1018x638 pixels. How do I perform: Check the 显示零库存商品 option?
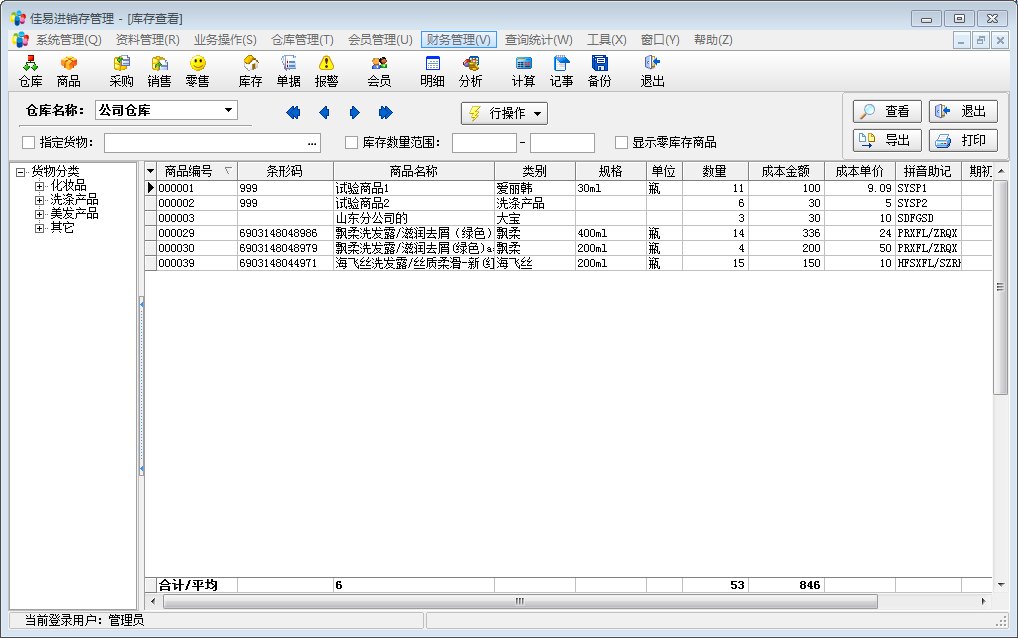point(621,142)
